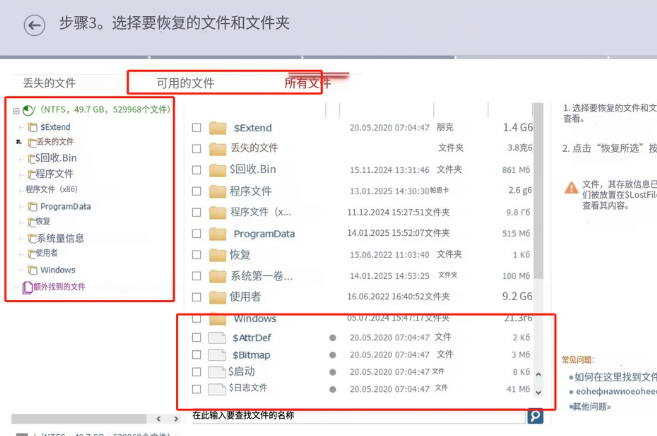Viewport: 657px width, 436px height.
Task: Click the 9.2 G6 size value
Action: [x=517, y=297]
